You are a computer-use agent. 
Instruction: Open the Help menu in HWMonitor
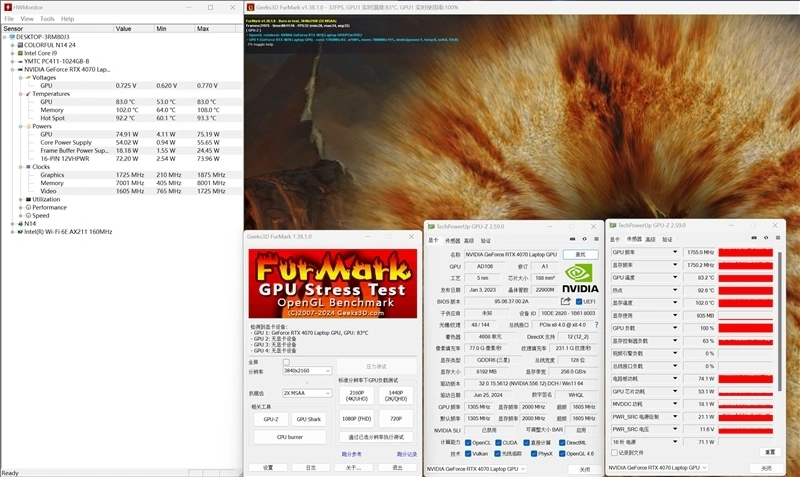[67, 19]
